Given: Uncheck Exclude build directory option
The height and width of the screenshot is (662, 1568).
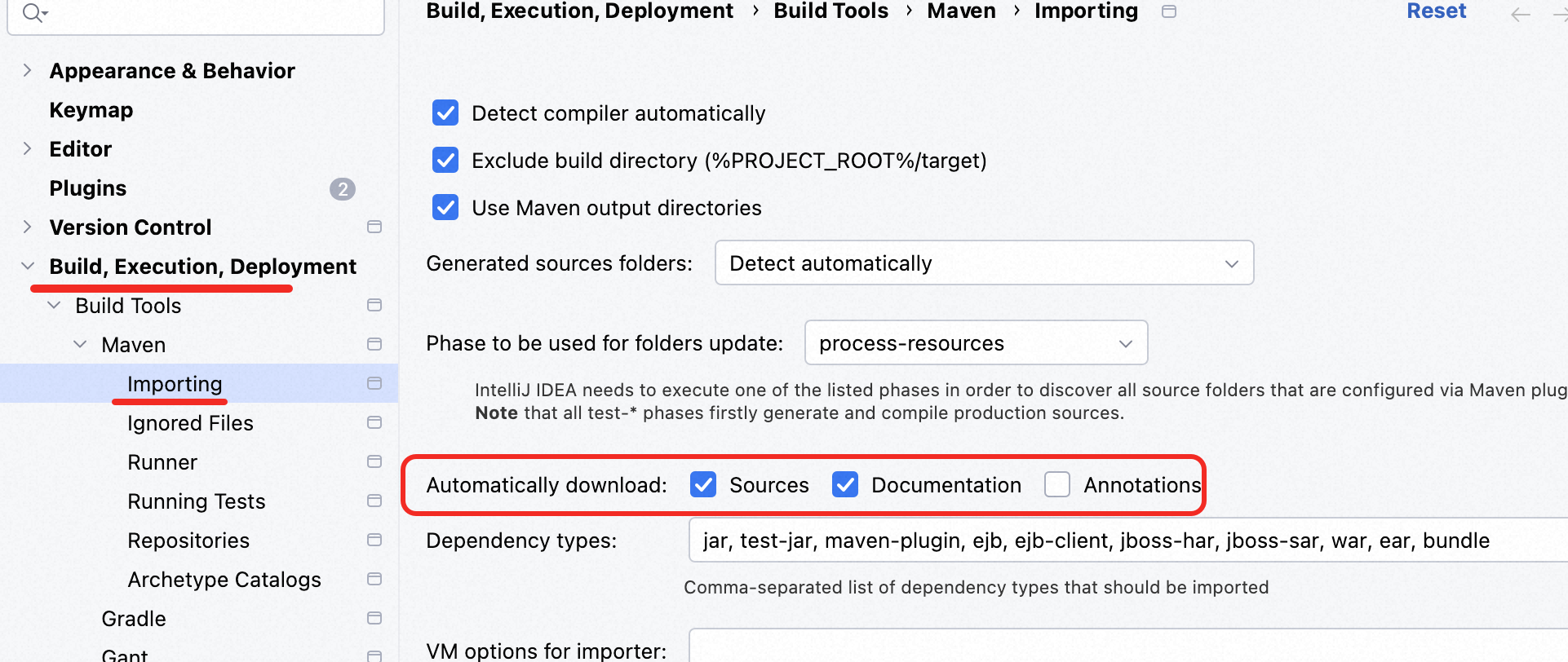Looking at the screenshot, I should tap(445, 160).
